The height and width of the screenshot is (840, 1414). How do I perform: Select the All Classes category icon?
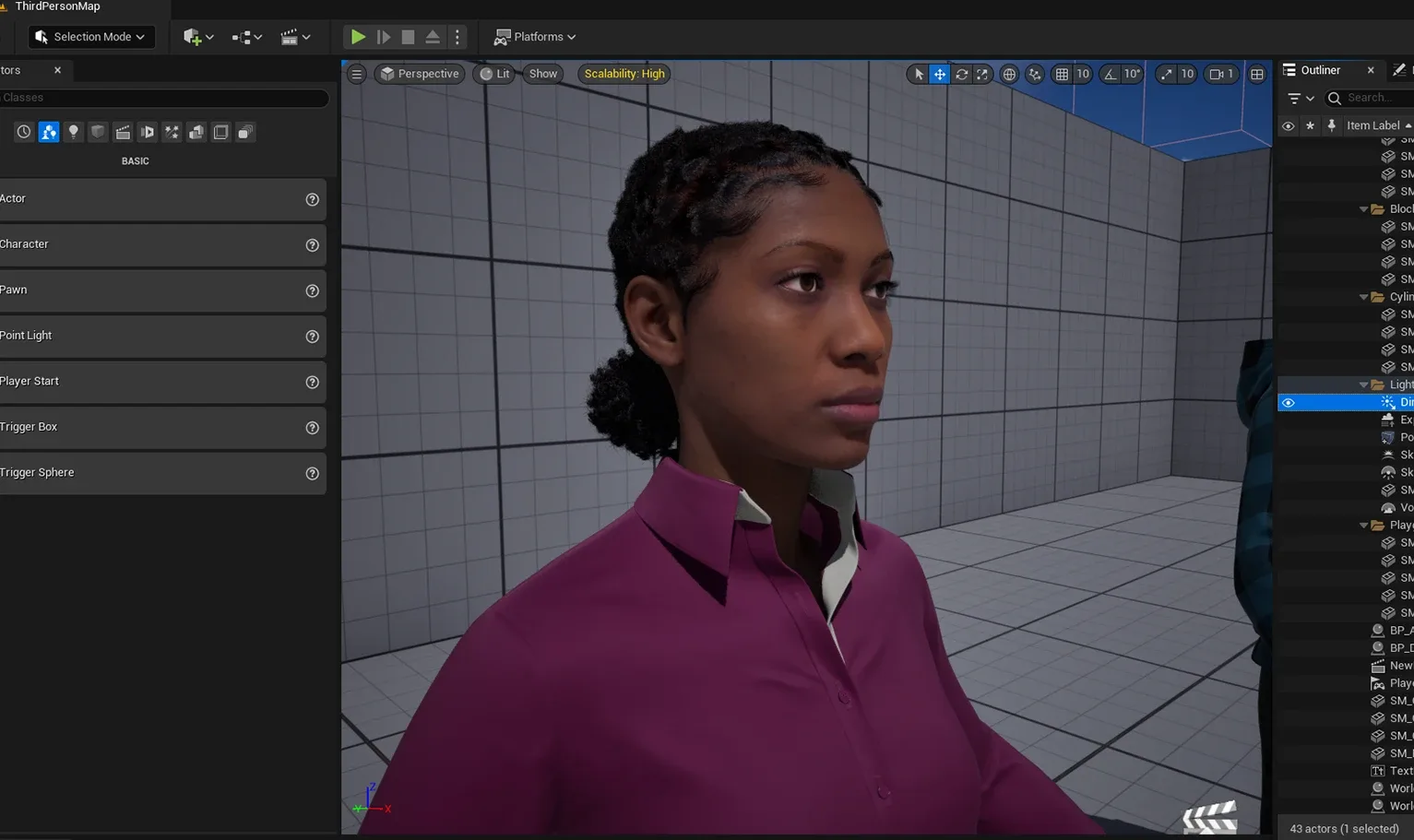coord(245,132)
